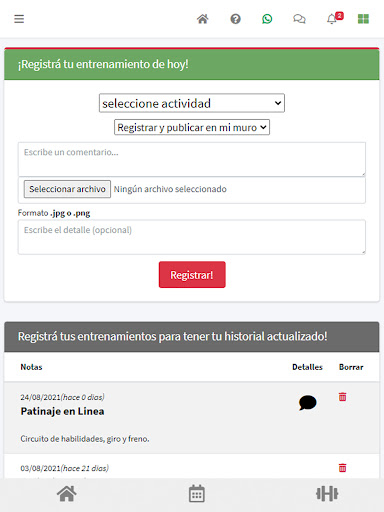Open the 'Patinaje en Linea' entry title
Image resolution: width=384 pixels, height=512 pixels.
tap(62, 411)
